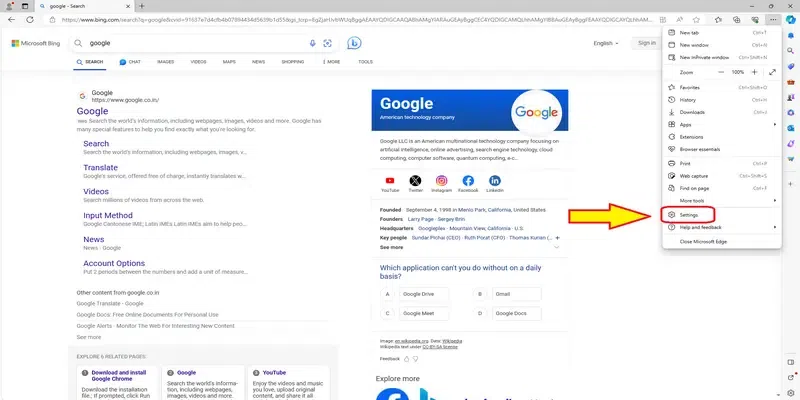The width and height of the screenshot is (800, 400).
Task: Open the Account Options sublink
Action: 114,263
